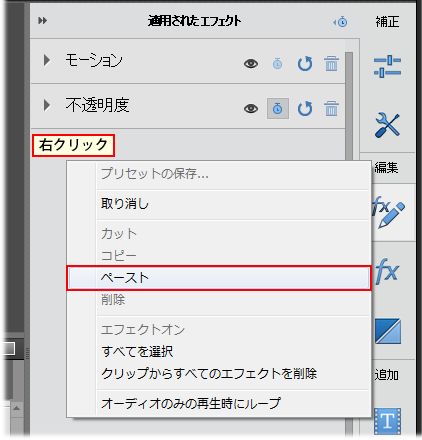Open the titles T icon

[x=387, y=421]
